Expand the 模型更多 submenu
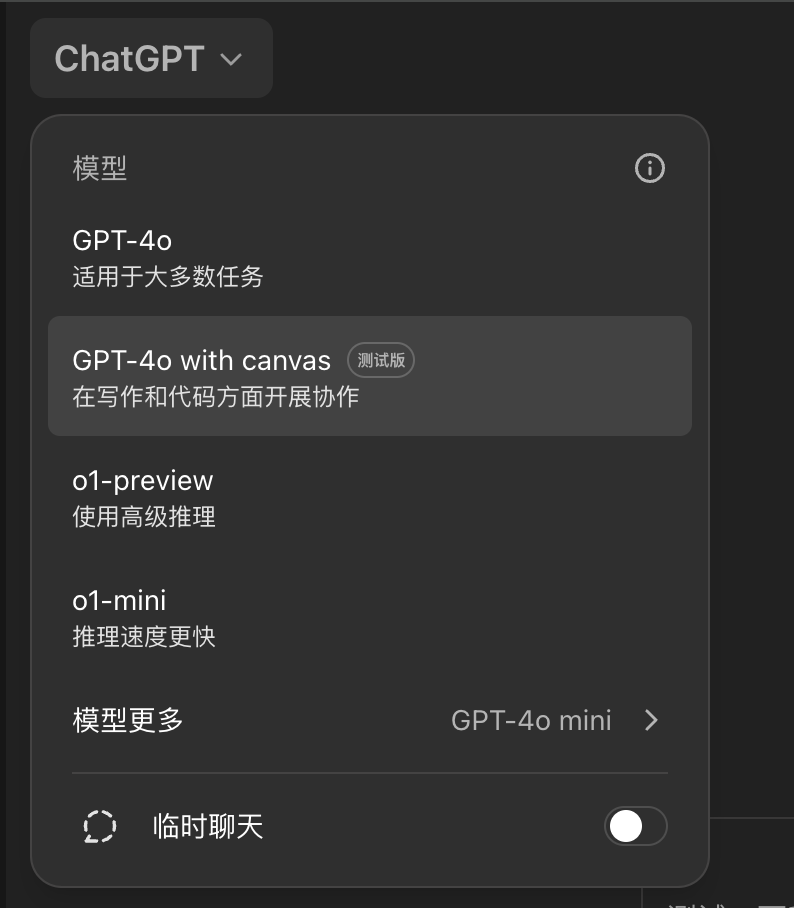 [129, 720]
